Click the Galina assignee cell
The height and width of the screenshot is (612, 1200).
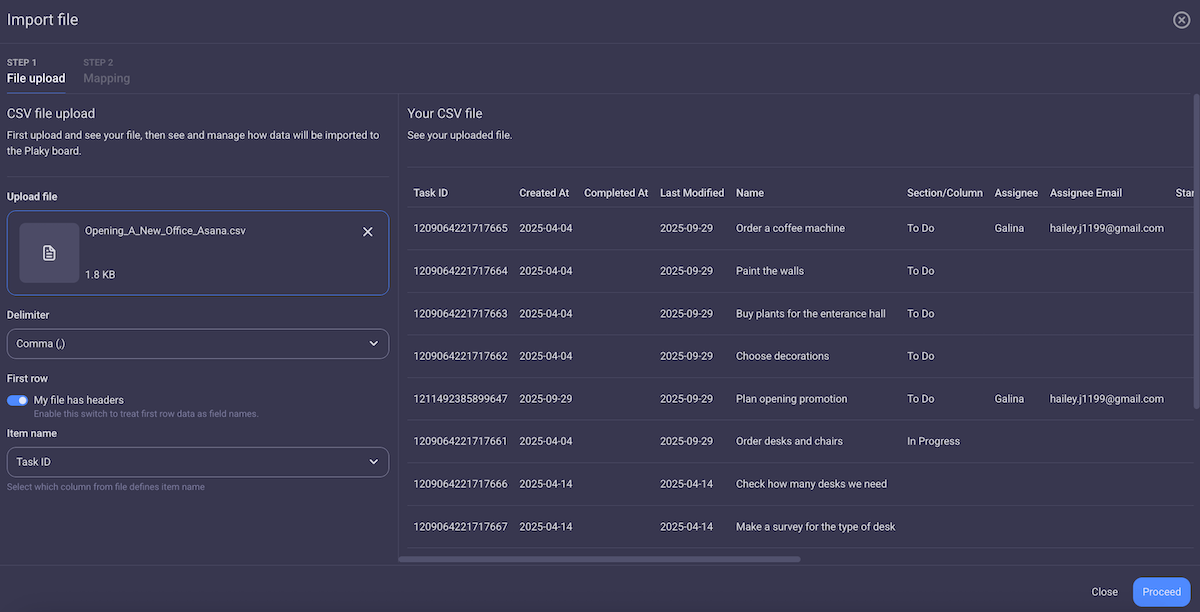pos(1010,228)
